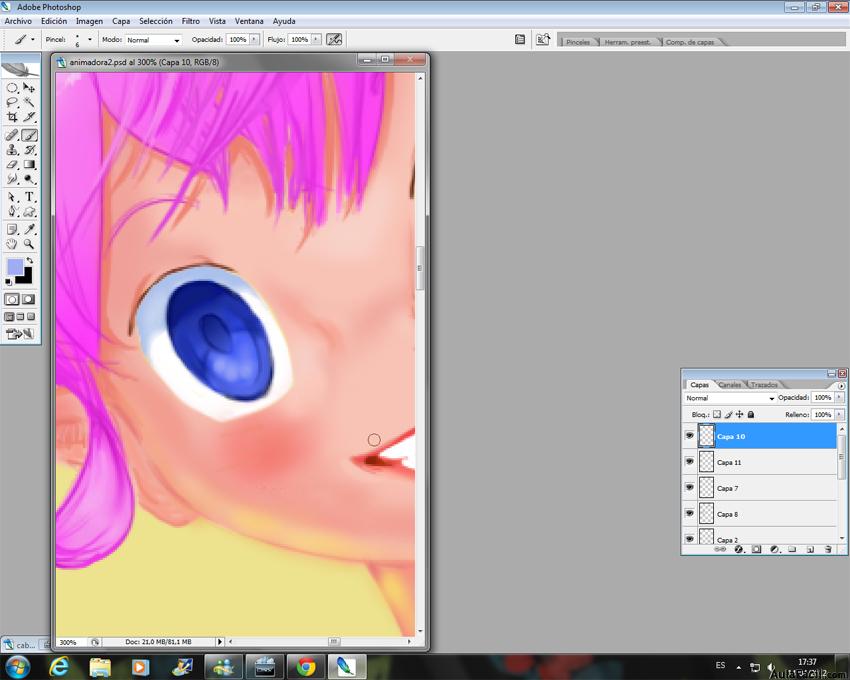Open the Pincel brush preset picker
Screen dimensions: 850x680
[89, 40]
